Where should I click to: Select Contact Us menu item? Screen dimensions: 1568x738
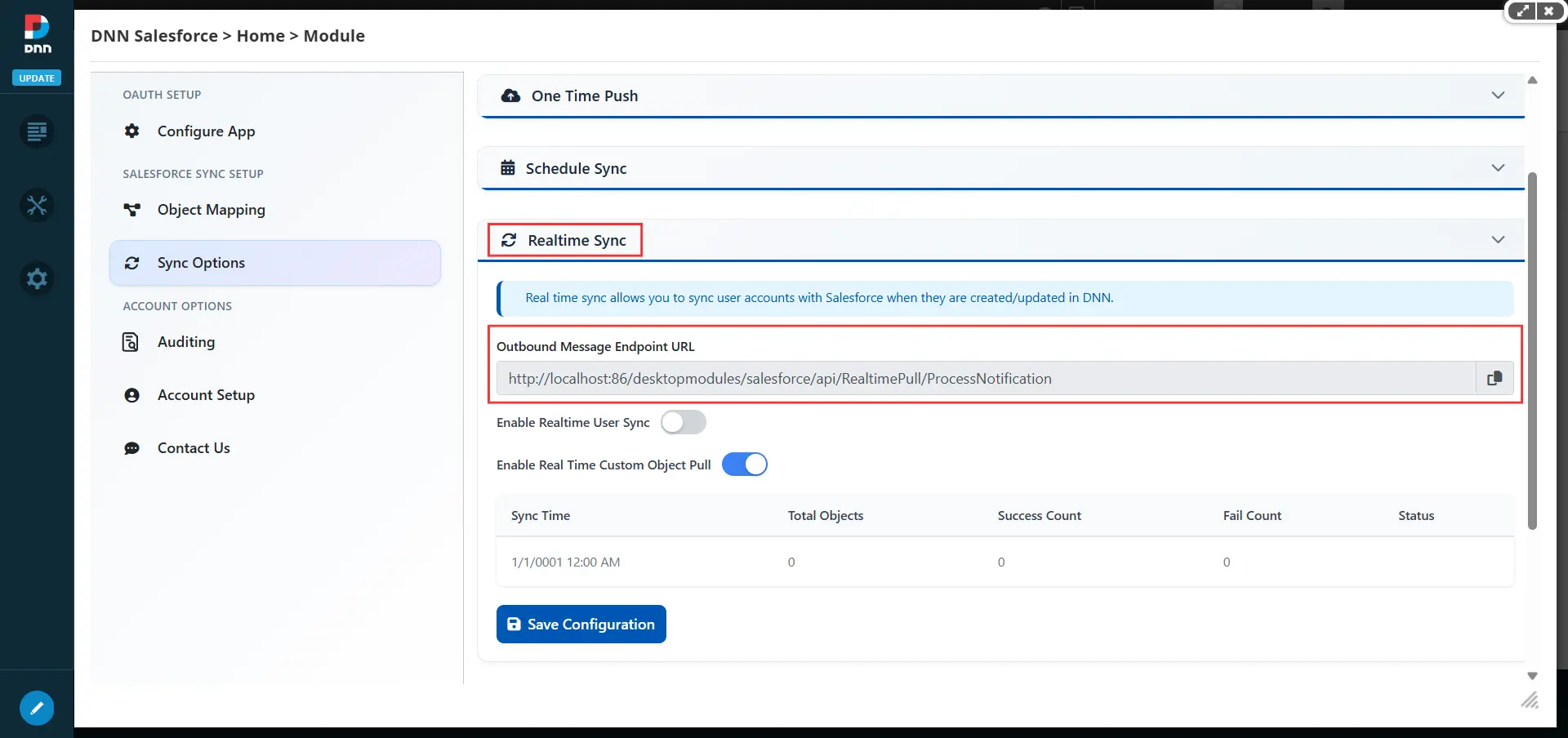point(275,448)
